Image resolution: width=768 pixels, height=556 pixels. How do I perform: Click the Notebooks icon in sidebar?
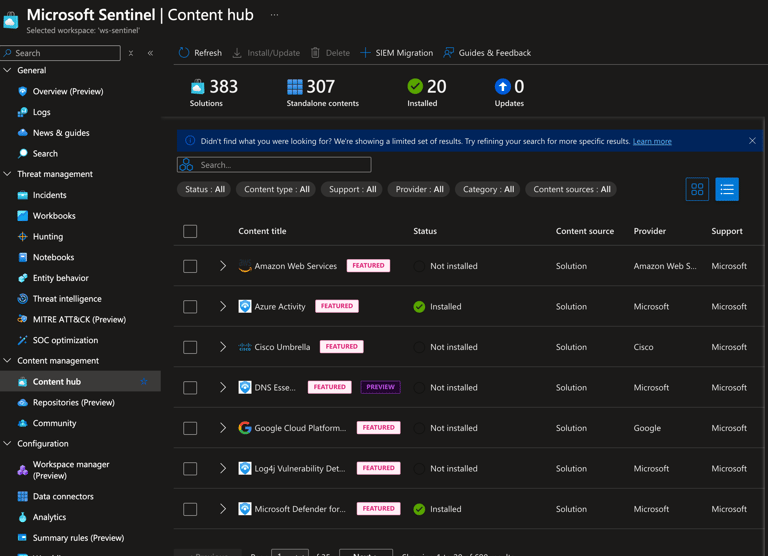(x=23, y=257)
